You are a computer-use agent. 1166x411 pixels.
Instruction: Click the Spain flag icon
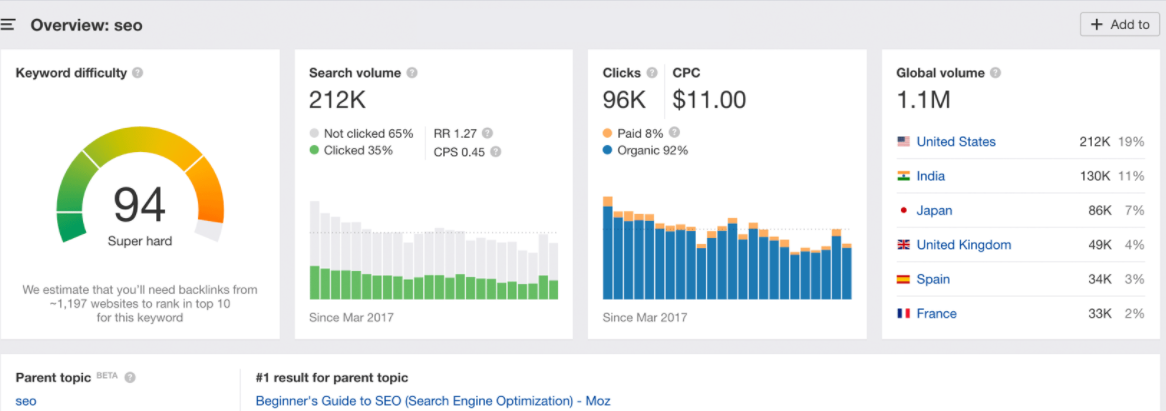(x=904, y=279)
